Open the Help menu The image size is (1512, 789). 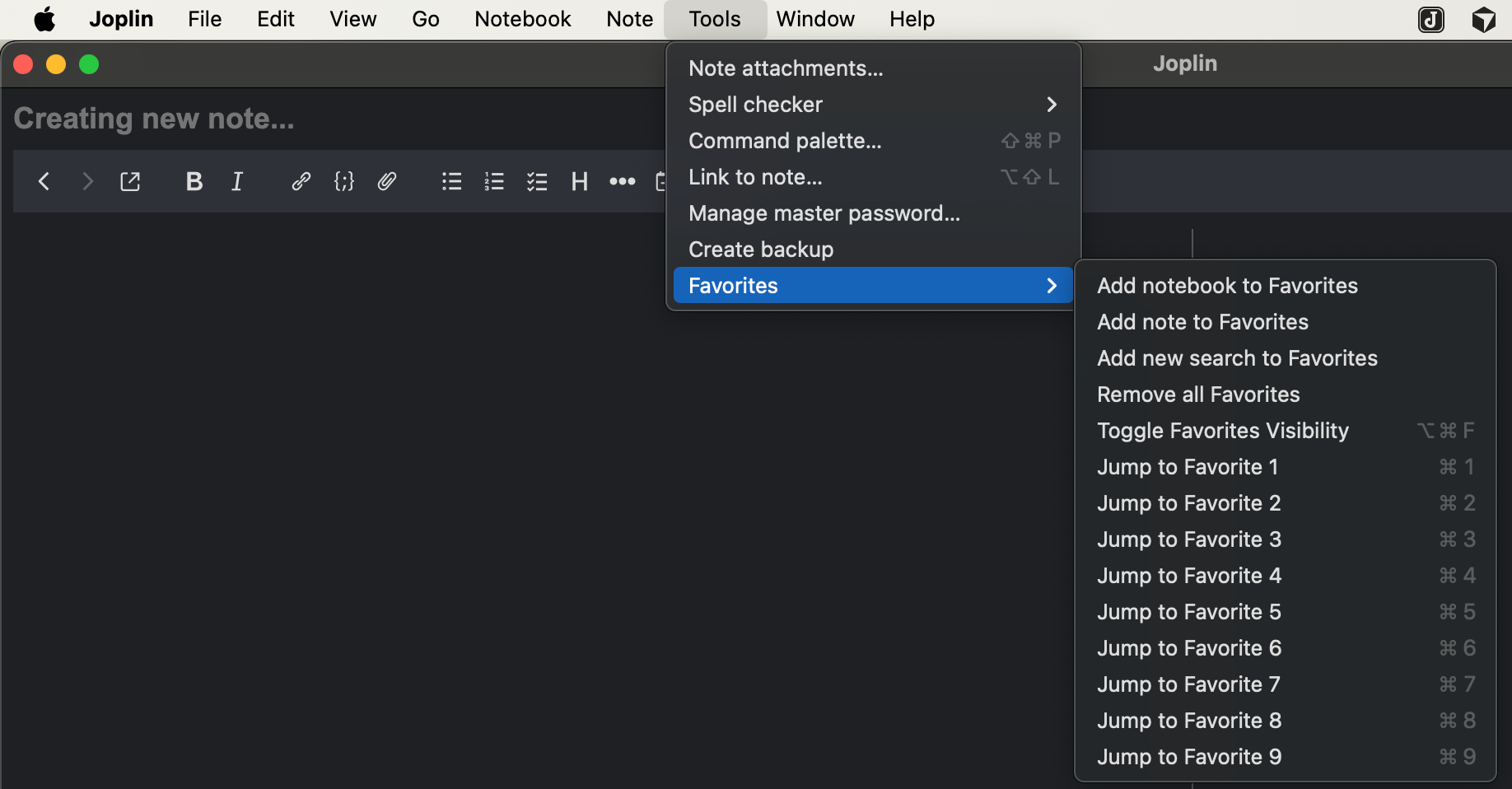[x=912, y=19]
